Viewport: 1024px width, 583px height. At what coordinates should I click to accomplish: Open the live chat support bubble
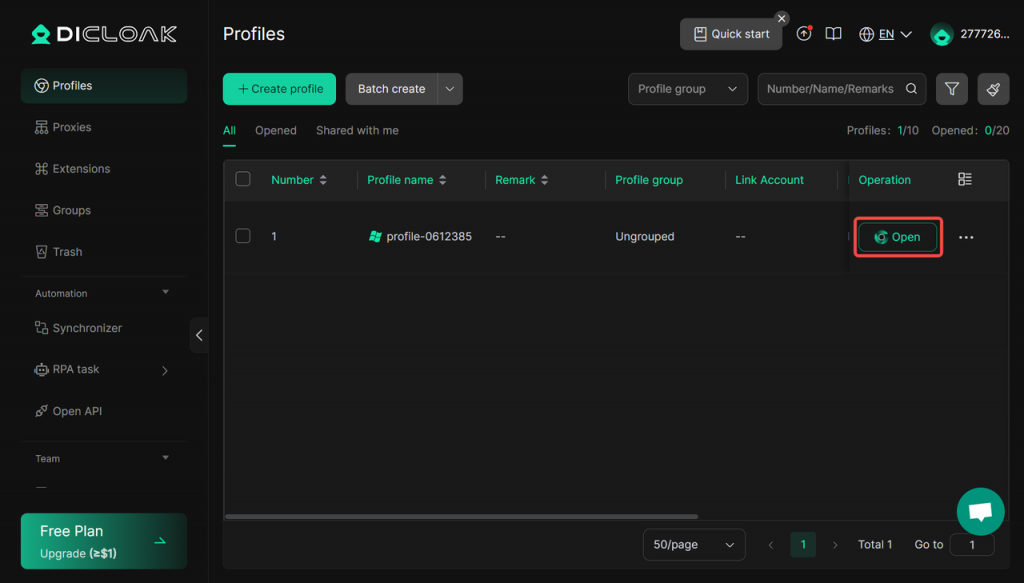coord(980,512)
